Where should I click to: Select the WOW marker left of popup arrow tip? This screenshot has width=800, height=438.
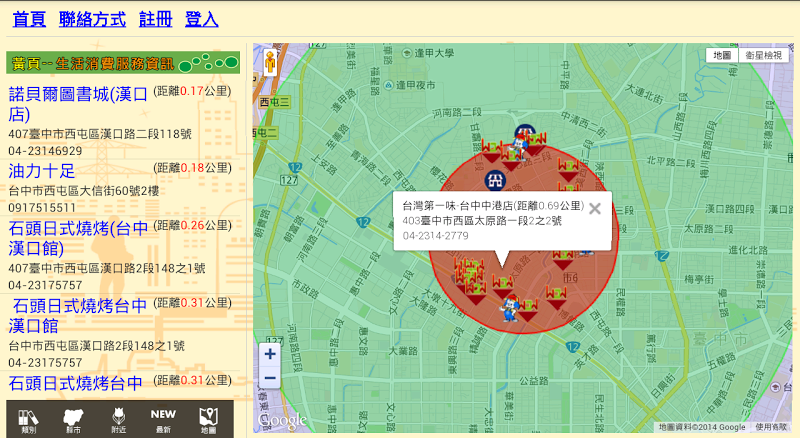click(503, 287)
